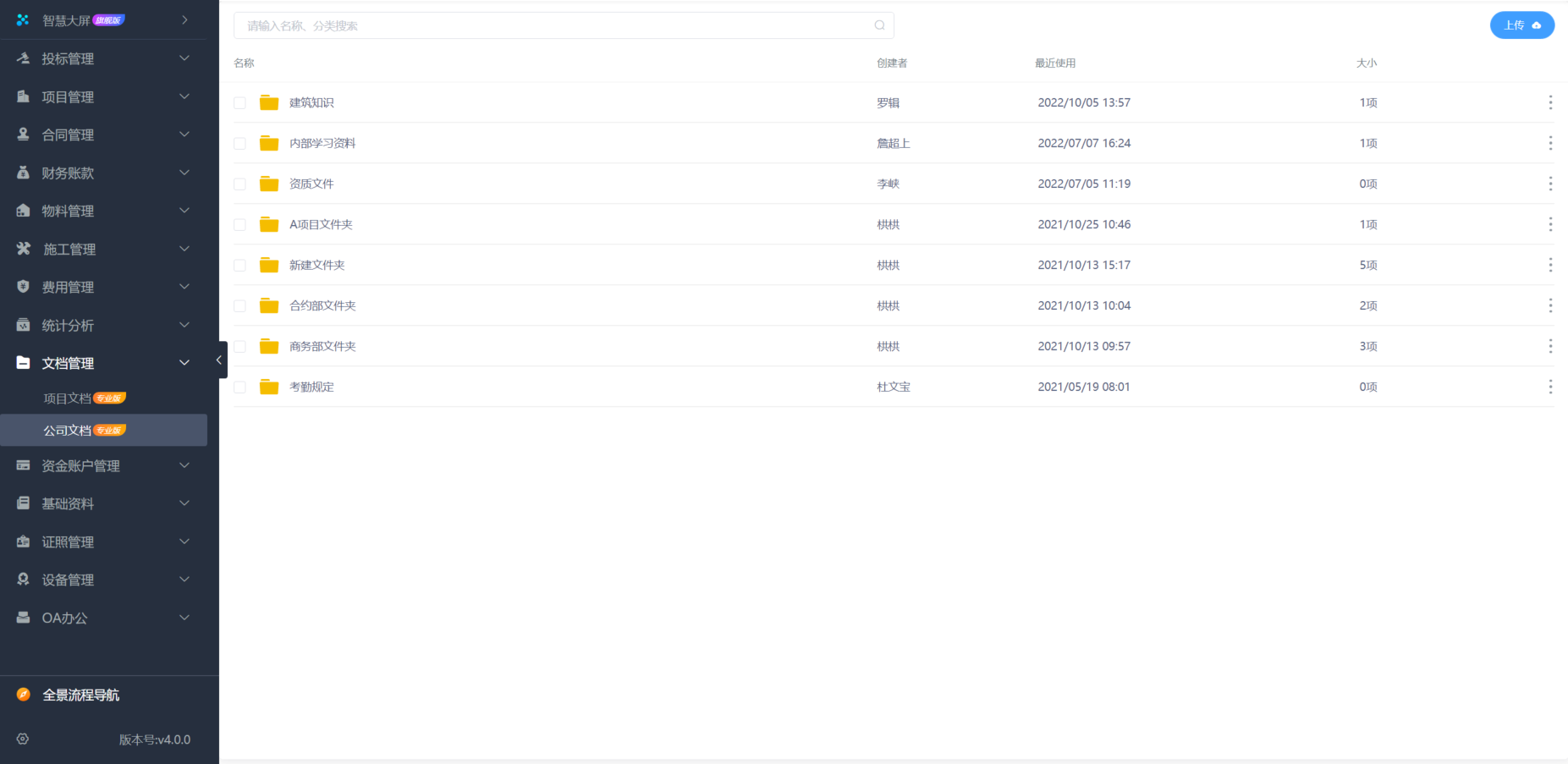Click the search magnifier icon

point(879,25)
